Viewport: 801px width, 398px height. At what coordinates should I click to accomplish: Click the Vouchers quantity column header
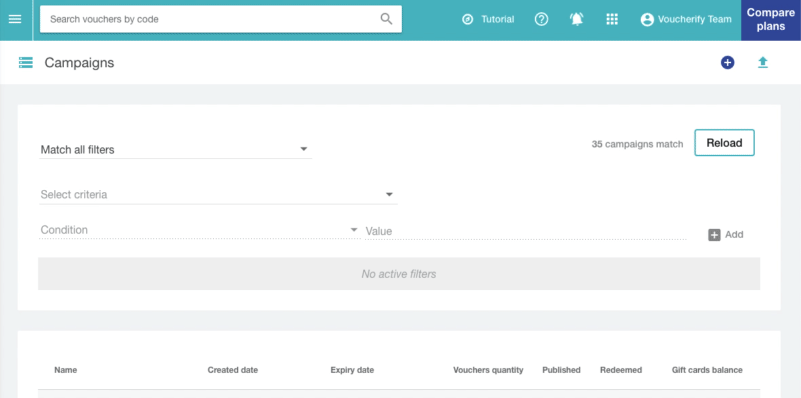(488, 370)
